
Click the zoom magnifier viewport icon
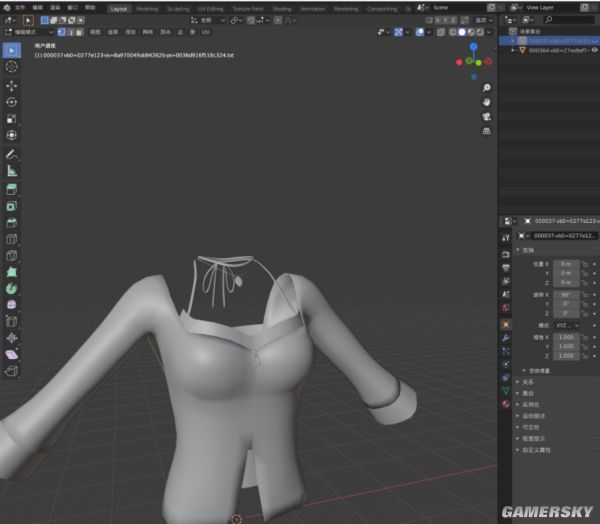click(x=486, y=88)
